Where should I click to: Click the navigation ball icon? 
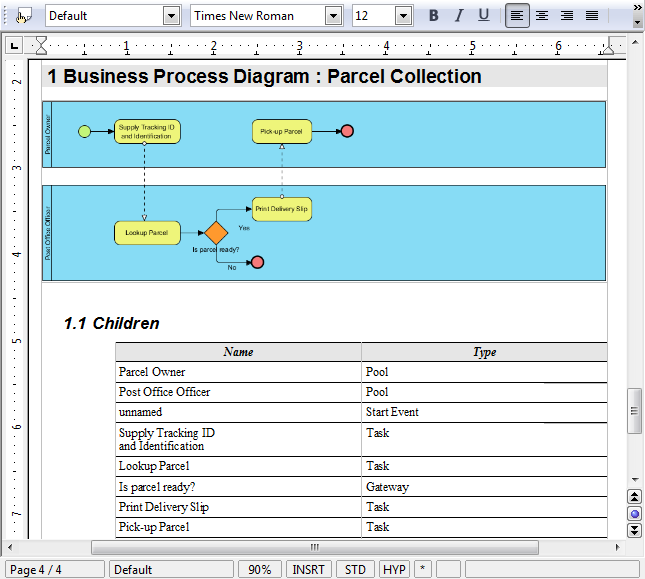(635, 514)
